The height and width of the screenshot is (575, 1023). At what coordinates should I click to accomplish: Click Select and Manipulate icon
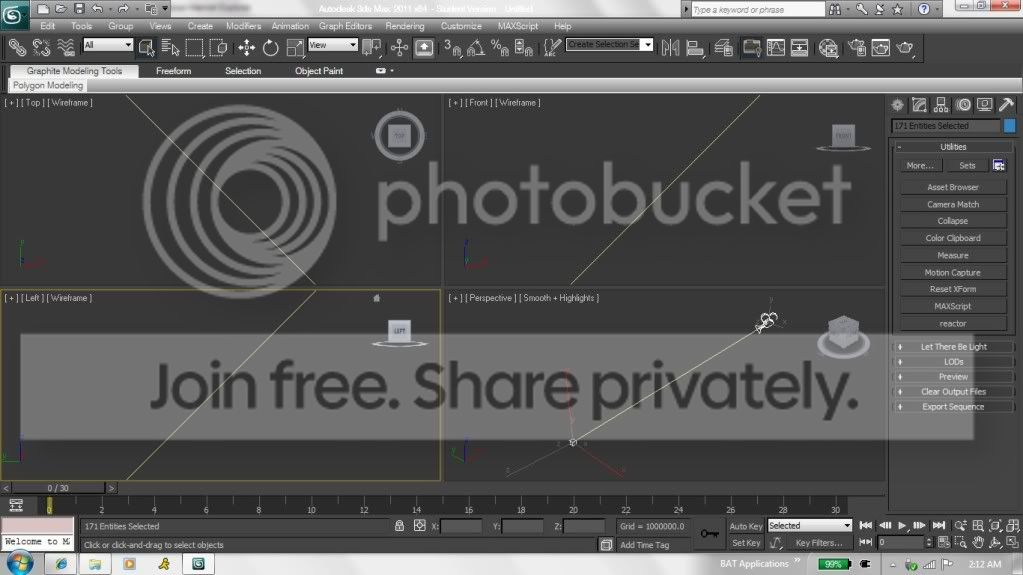[x=399, y=48]
